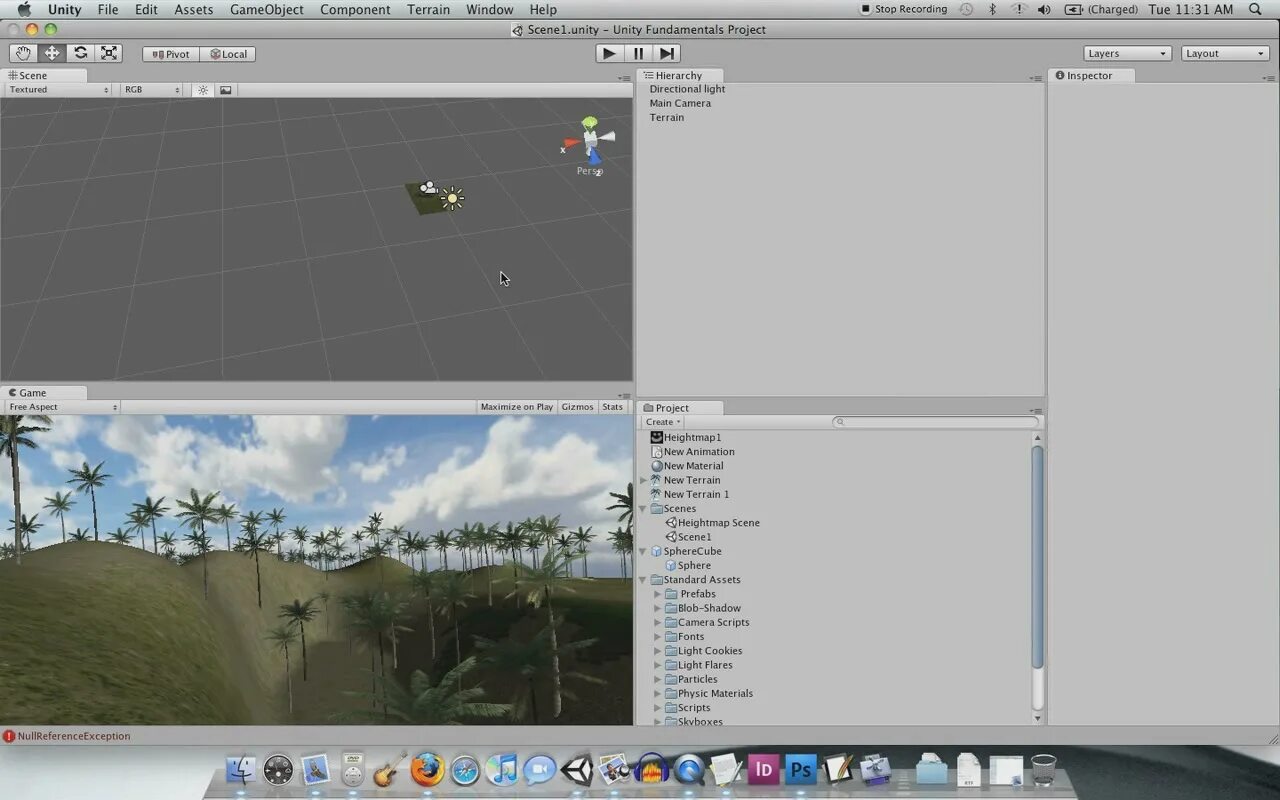Select Main Camera in Hierarchy

680,103
